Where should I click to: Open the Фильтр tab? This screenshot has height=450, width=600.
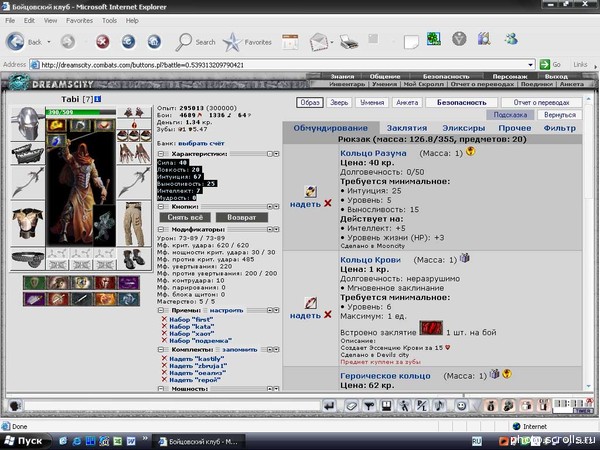click(559, 128)
